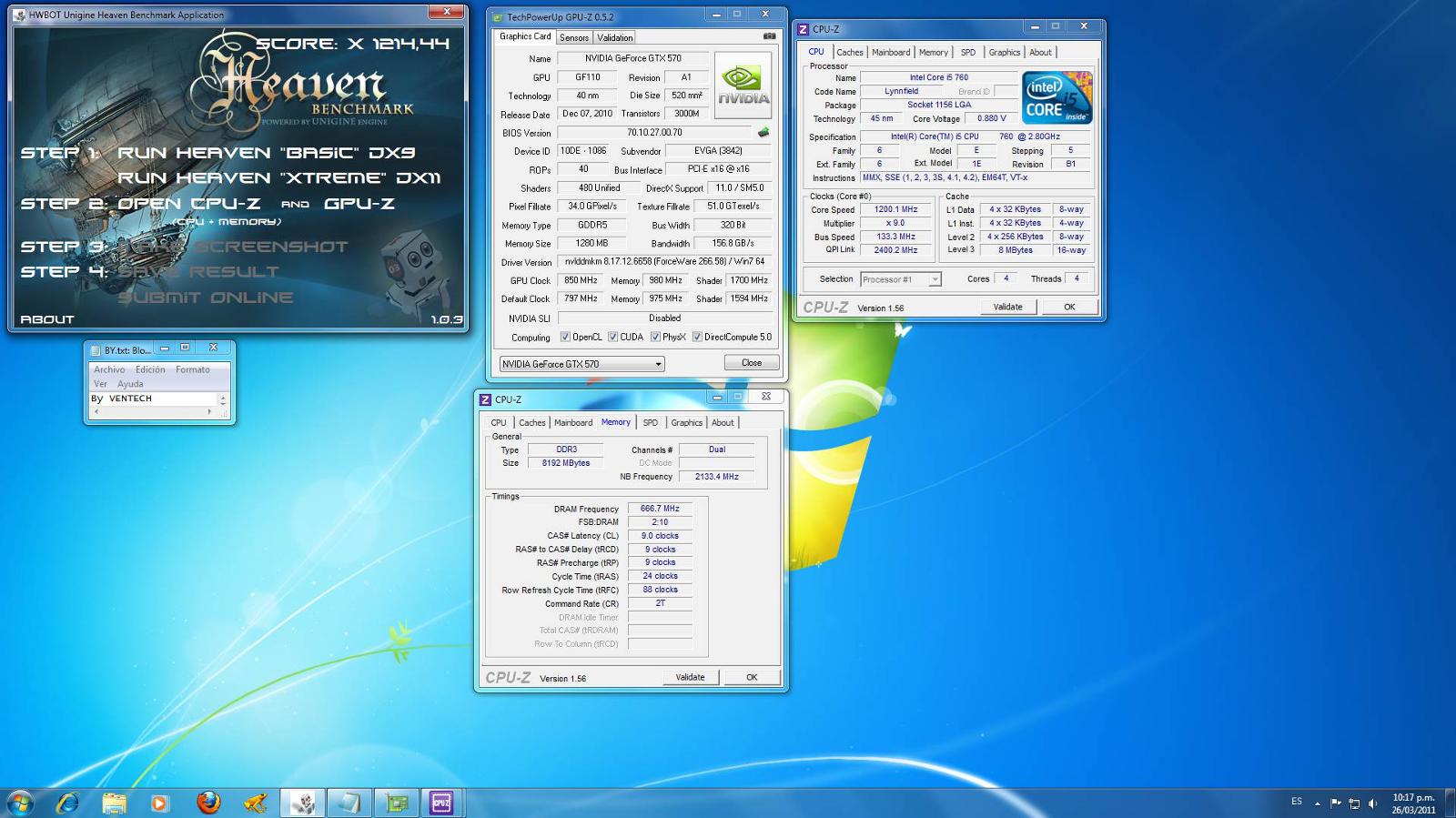This screenshot has width=1456, height=818.
Task: Toggle the DirectCompute 5.0 checkbox
Action: click(x=697, y=337)
